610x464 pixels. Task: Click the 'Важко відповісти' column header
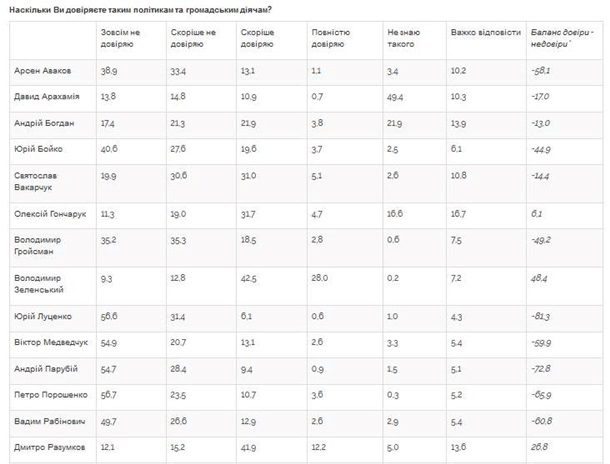point(486,33)
